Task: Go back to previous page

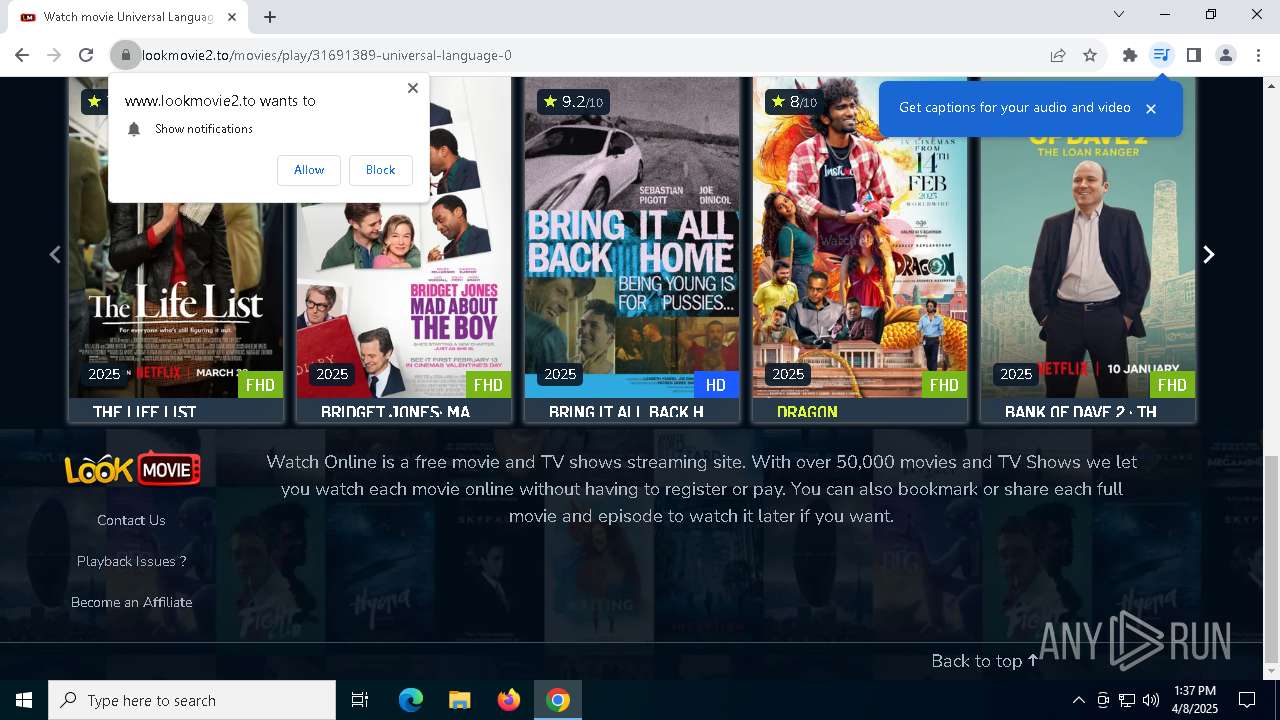Action: click(x=22, y=55)
